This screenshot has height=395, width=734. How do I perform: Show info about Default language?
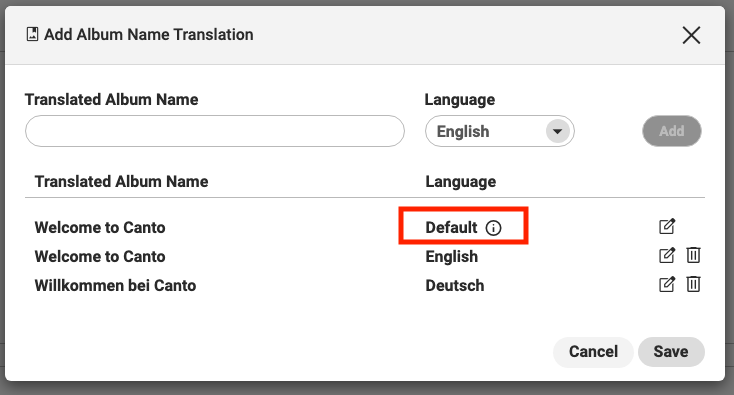point(493,228)
